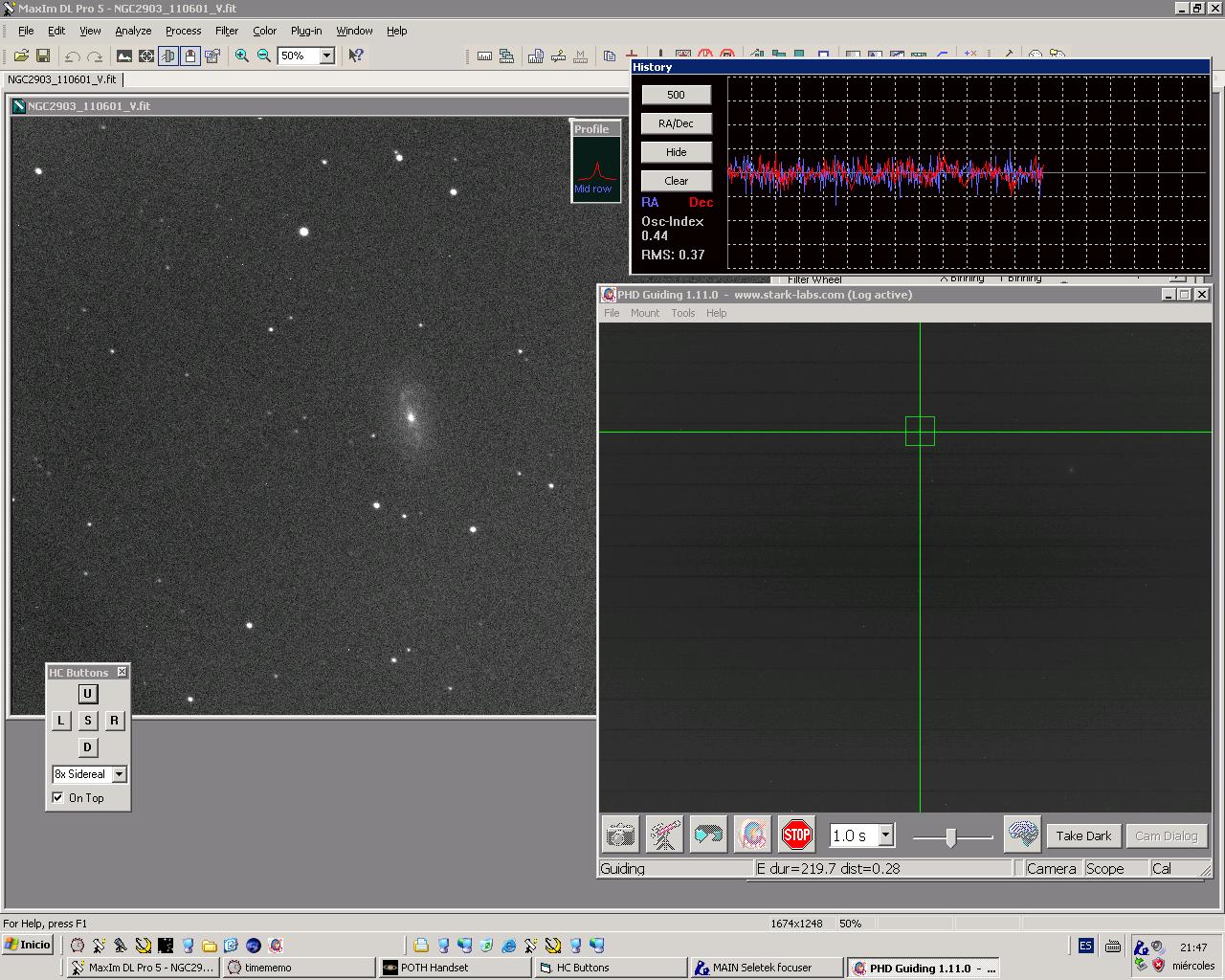Click the camera connect icon in PHD
The width and height of the screenshot is (1225, 980).
coord(620,835)
